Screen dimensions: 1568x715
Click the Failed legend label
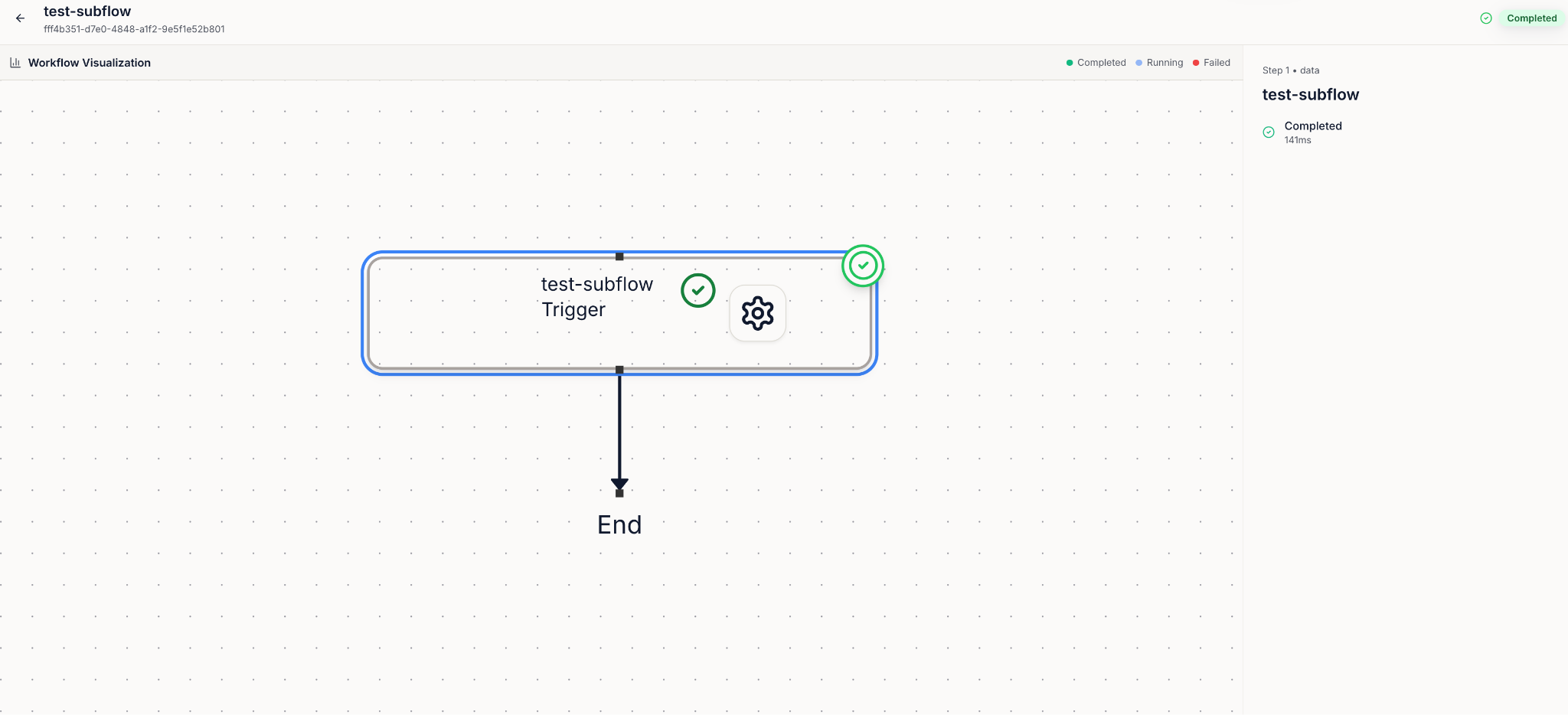tap(1217, 63)
